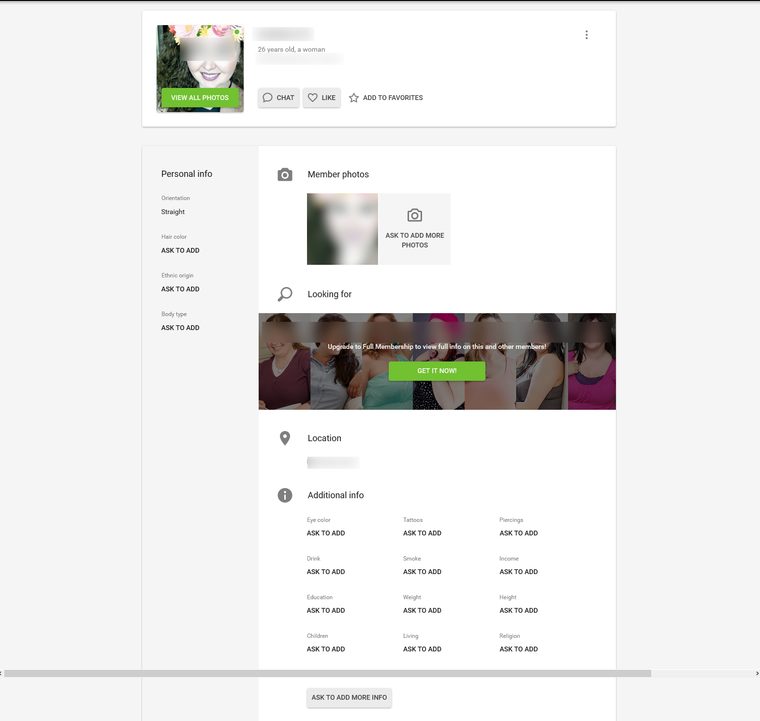Click the map pin icon beside Location

pos(285,438)
